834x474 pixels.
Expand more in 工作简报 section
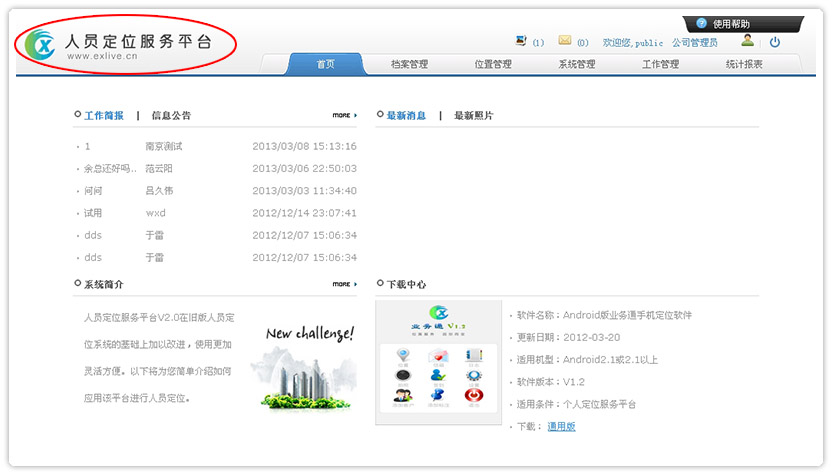click(344, 115)
